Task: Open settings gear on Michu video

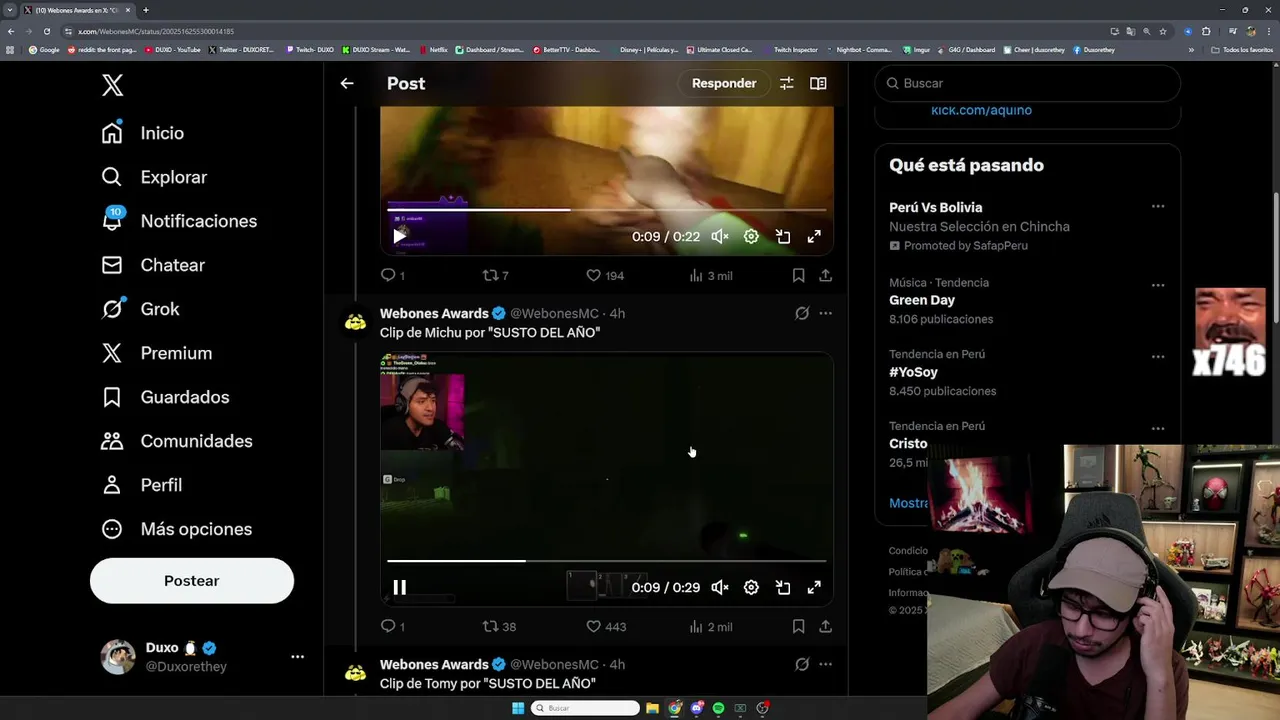Action: tap(751, 588)
